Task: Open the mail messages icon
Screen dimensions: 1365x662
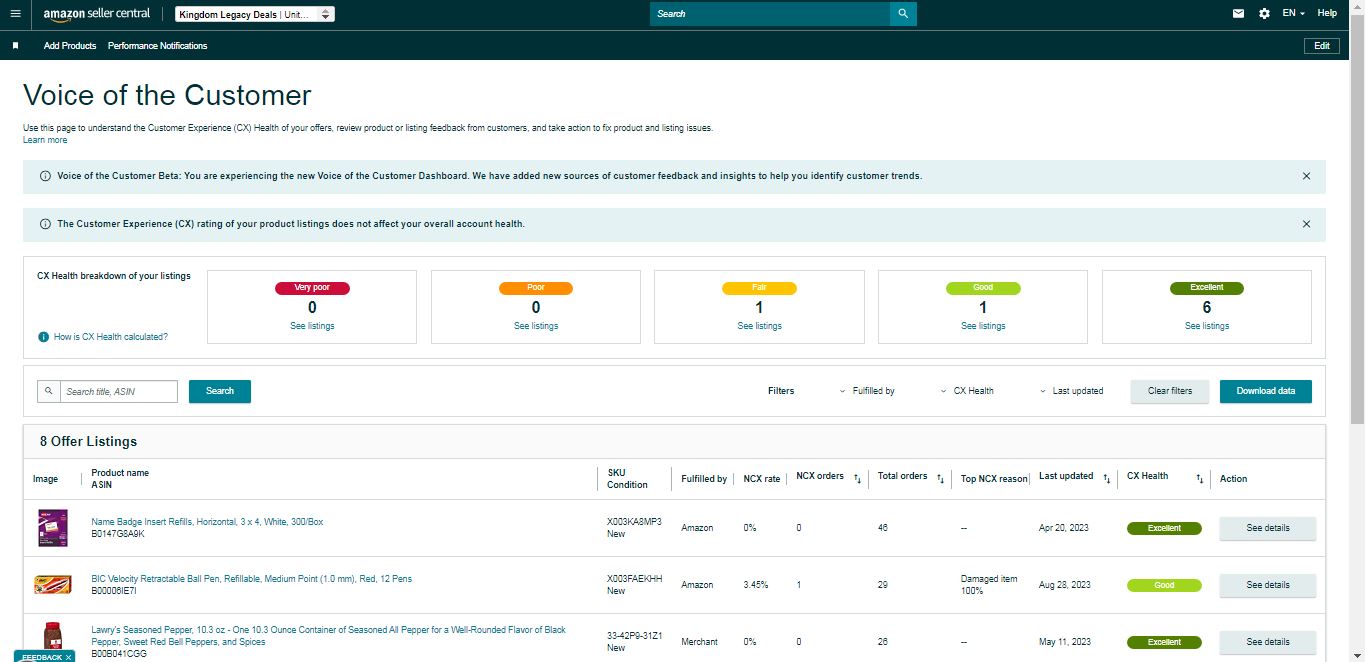Action: 1238,14
